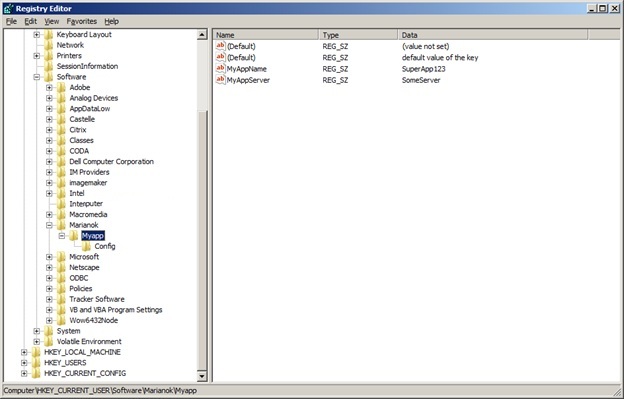The image size is (624, 399).
Task: Click the Citrix folder icon
Action: tap(61, 130)
